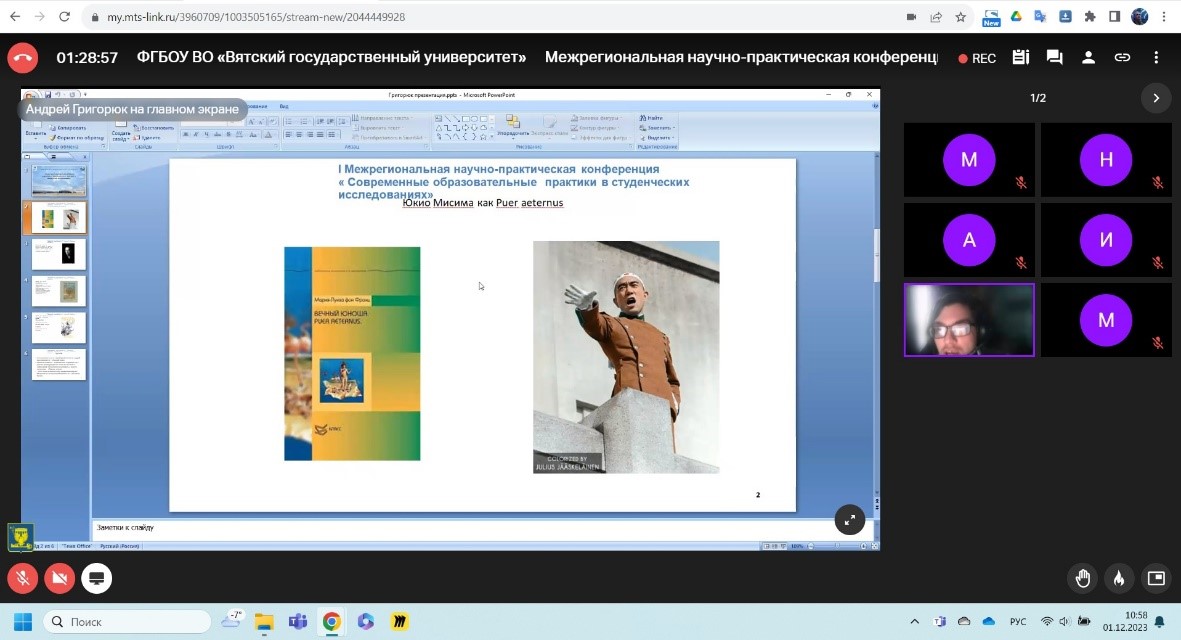
Task: Open the meeting notes icon beside REC
Action: point(1021,57)
